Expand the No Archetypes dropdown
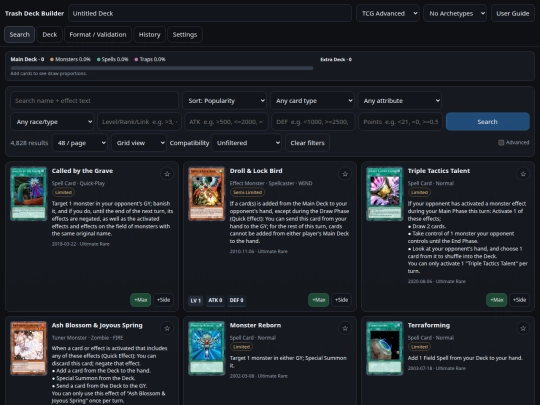 [455, 13]
